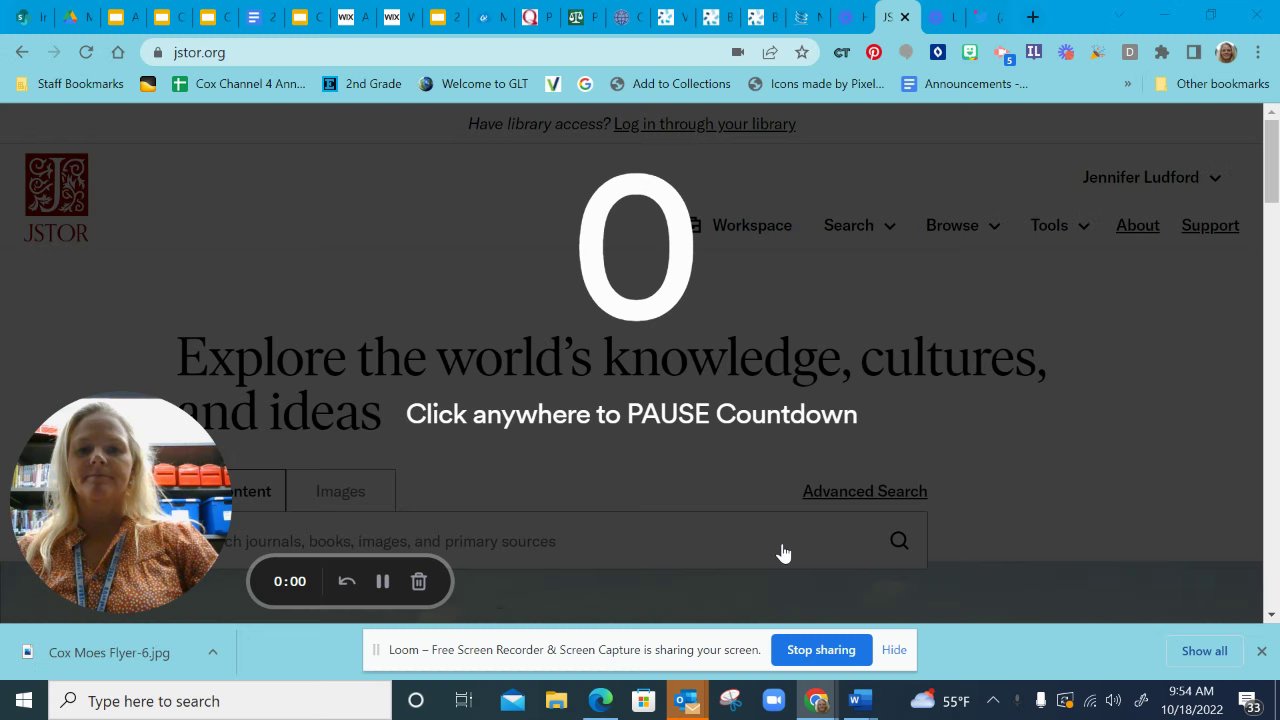This screenshot has height=720, width=1280.
Task: Click the Windows taskbar search box
Action: click(x=220, y=701)
